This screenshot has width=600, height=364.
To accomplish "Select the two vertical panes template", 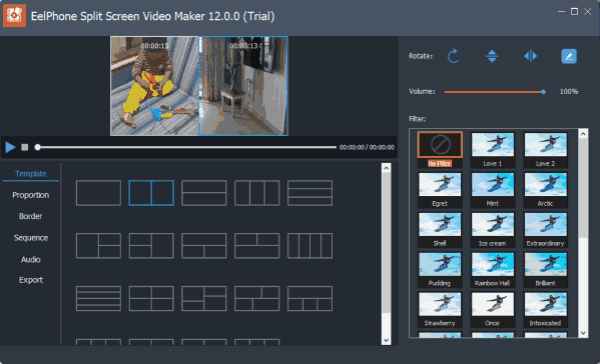I will pos(151,193).
